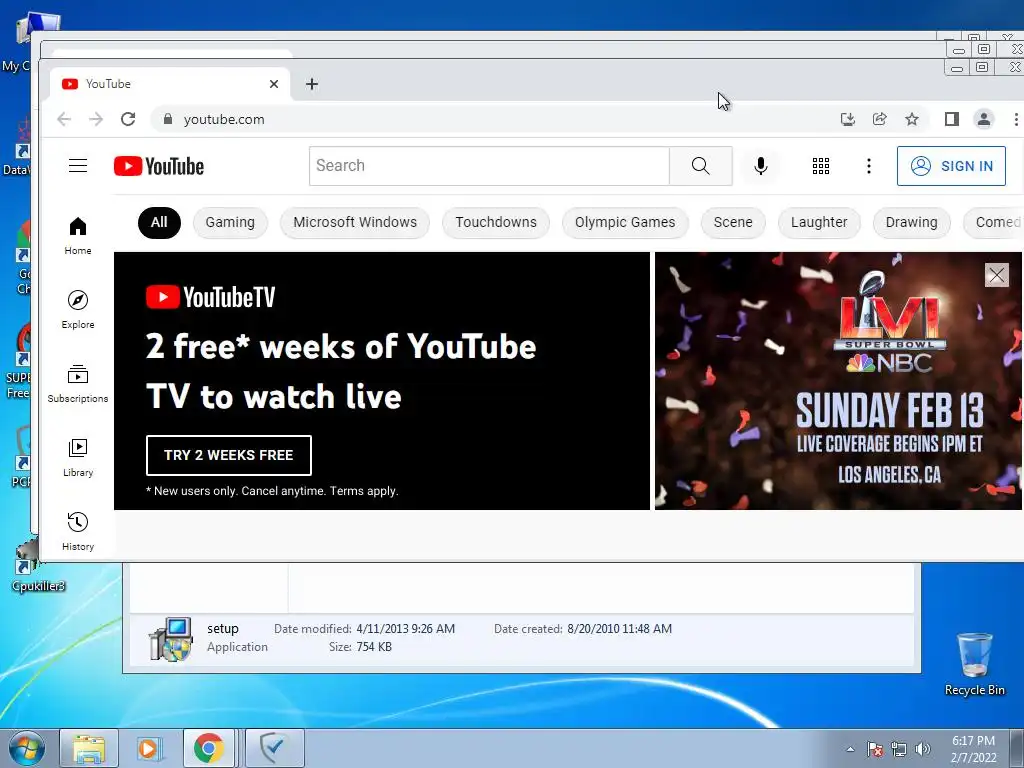The image size is (1024, 768).
Task: Dismiss the Super Bowl ad with X
Action: pyautogui.click(x=997, y=275)
